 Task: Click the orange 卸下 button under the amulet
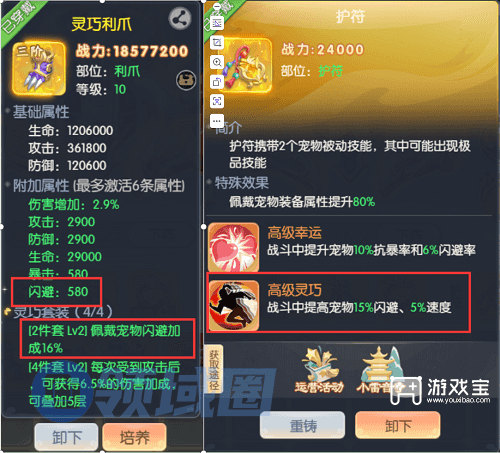click(398, 425)
